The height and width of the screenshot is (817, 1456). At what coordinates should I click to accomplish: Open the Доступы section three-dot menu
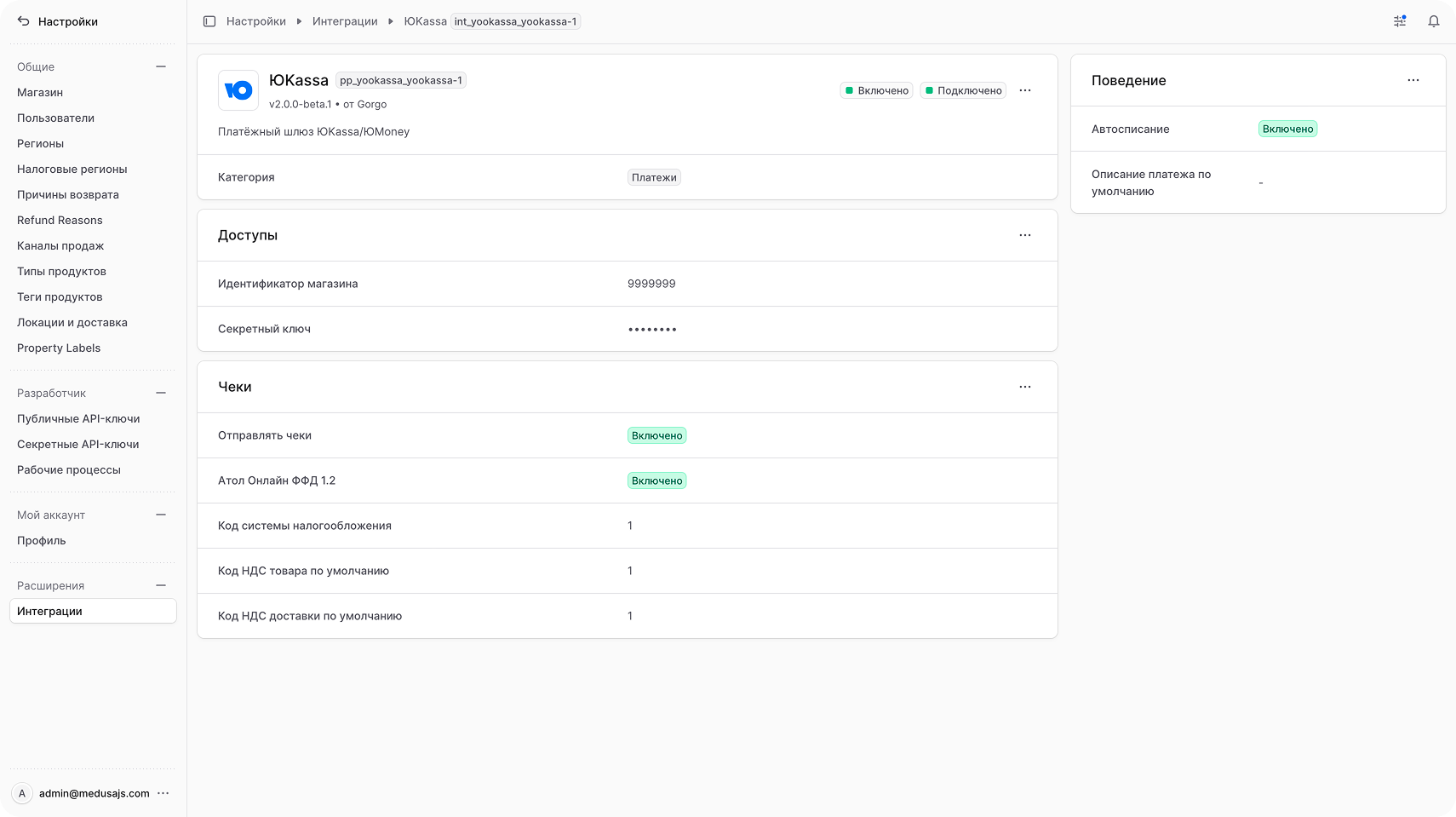(x=1025, y=235)
